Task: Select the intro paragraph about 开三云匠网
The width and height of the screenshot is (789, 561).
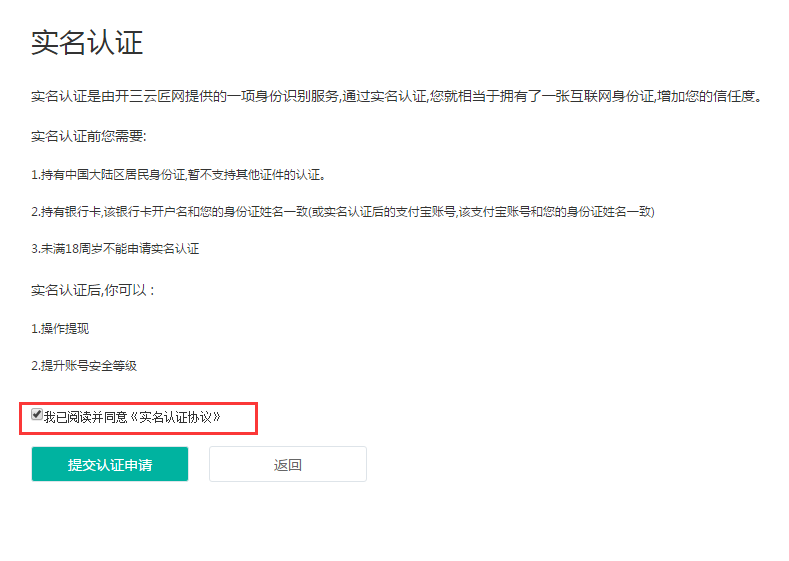Action: click(x=398, y=96)
